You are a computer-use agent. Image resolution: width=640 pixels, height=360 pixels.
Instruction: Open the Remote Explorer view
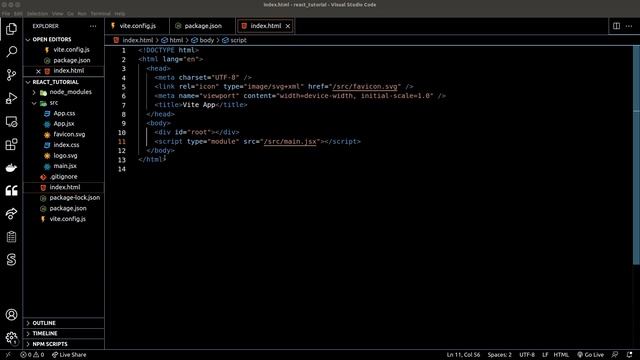[x=11, y=121]
